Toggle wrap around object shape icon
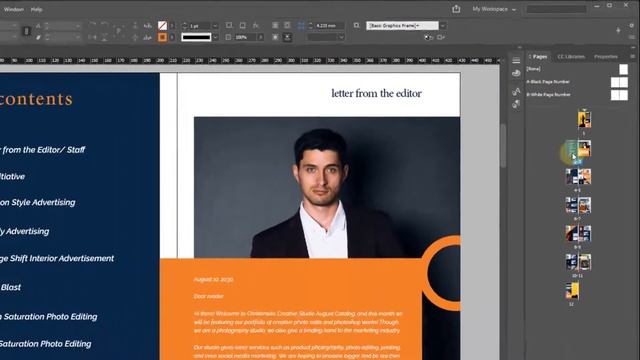The image size is (640, 360). [275, 37]
